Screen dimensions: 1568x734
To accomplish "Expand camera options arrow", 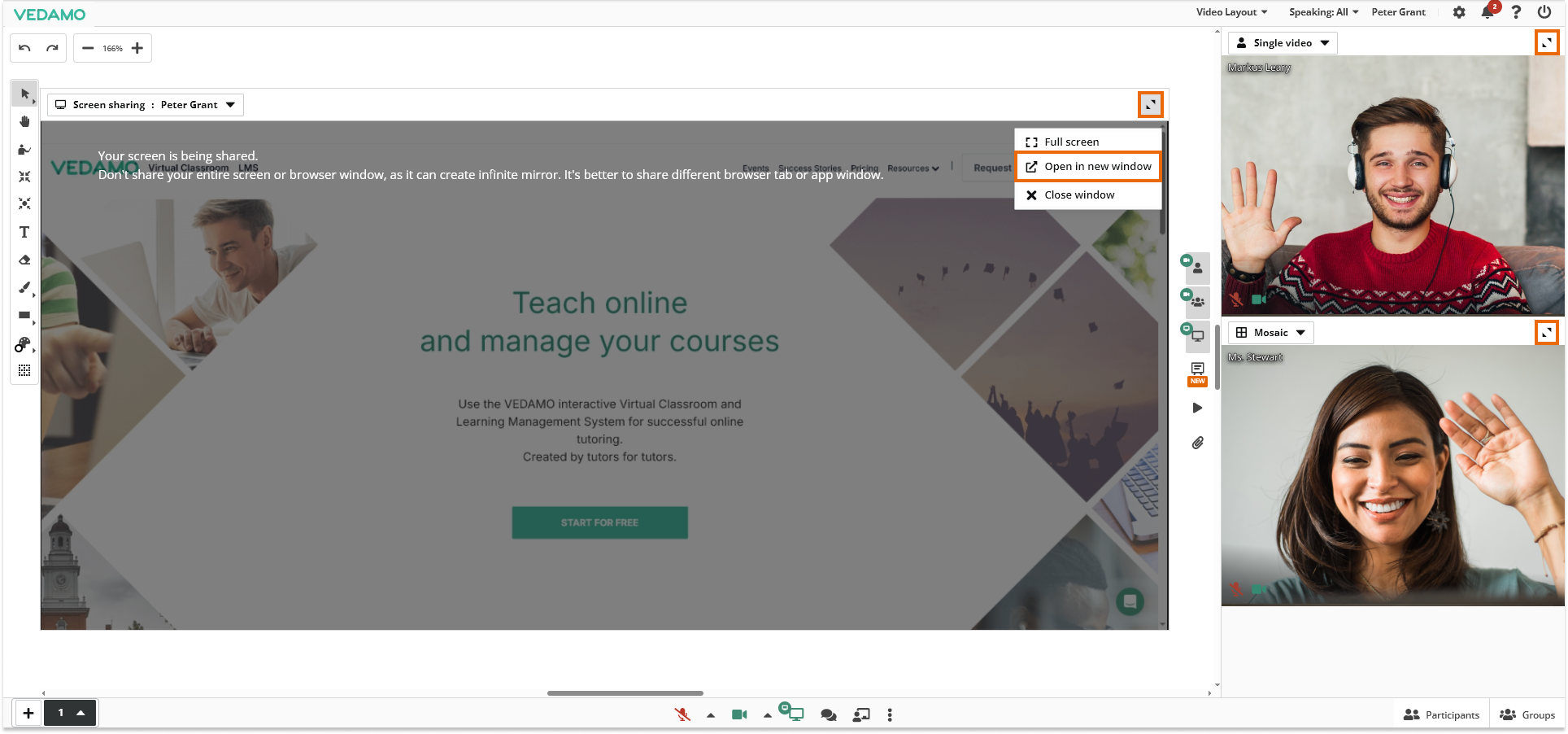I will point(767,716).
